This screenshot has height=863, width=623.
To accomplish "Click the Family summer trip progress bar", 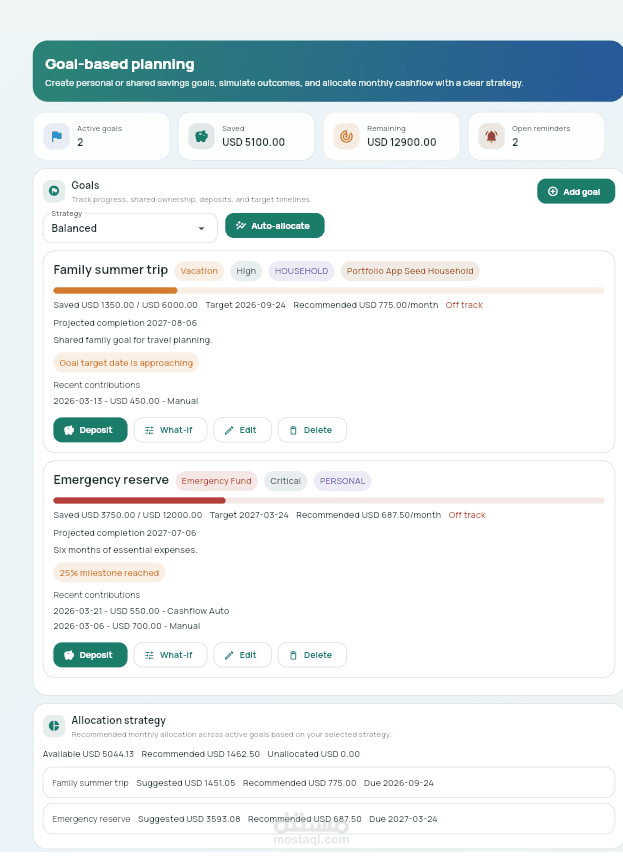I will [328, 290].
